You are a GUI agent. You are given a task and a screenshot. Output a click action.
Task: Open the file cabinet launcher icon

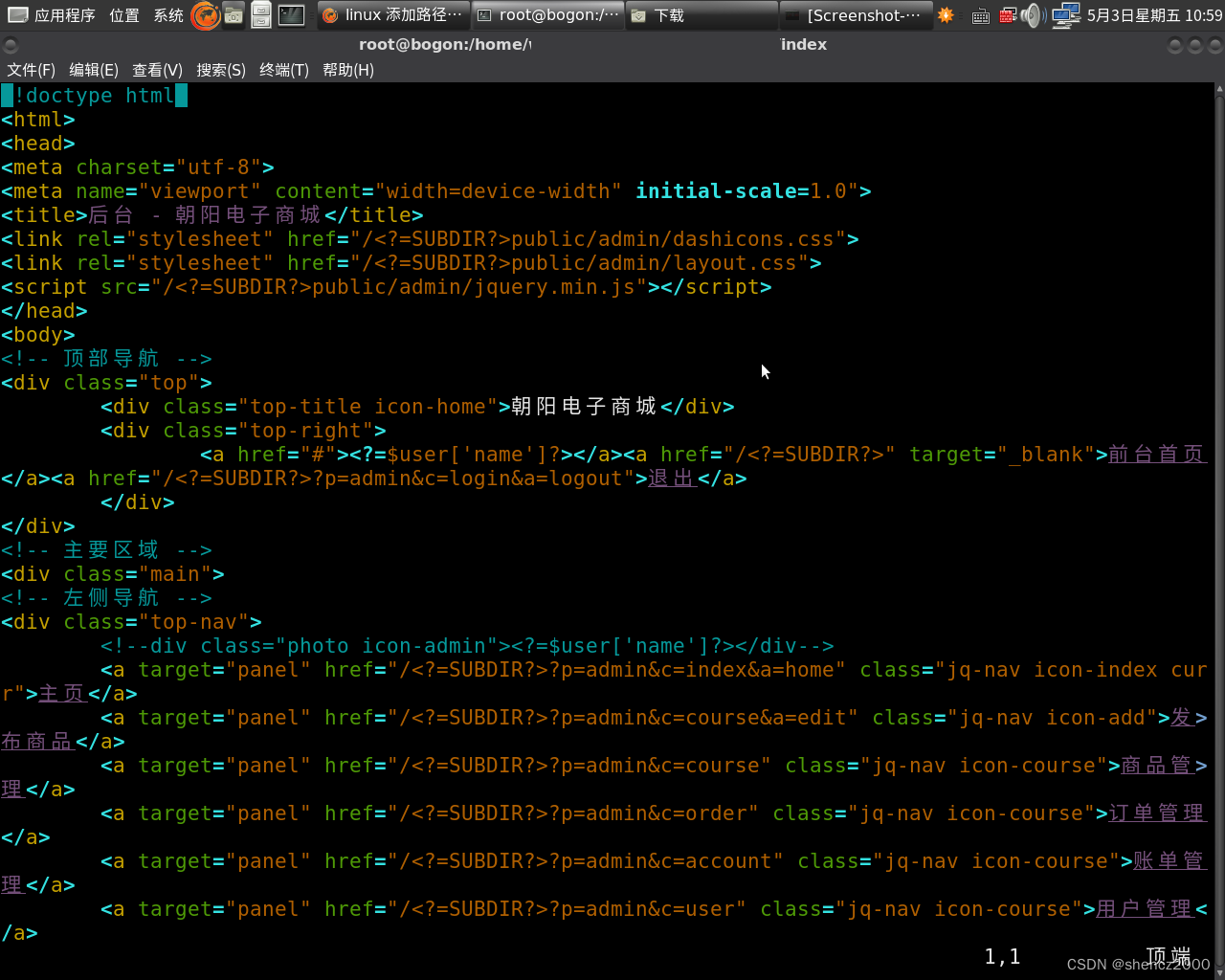click(261, 15)
